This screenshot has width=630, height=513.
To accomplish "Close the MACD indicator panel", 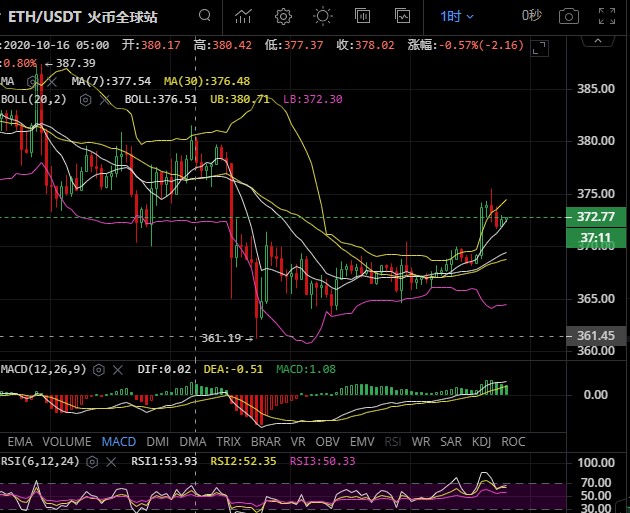I will pos(117,370).
